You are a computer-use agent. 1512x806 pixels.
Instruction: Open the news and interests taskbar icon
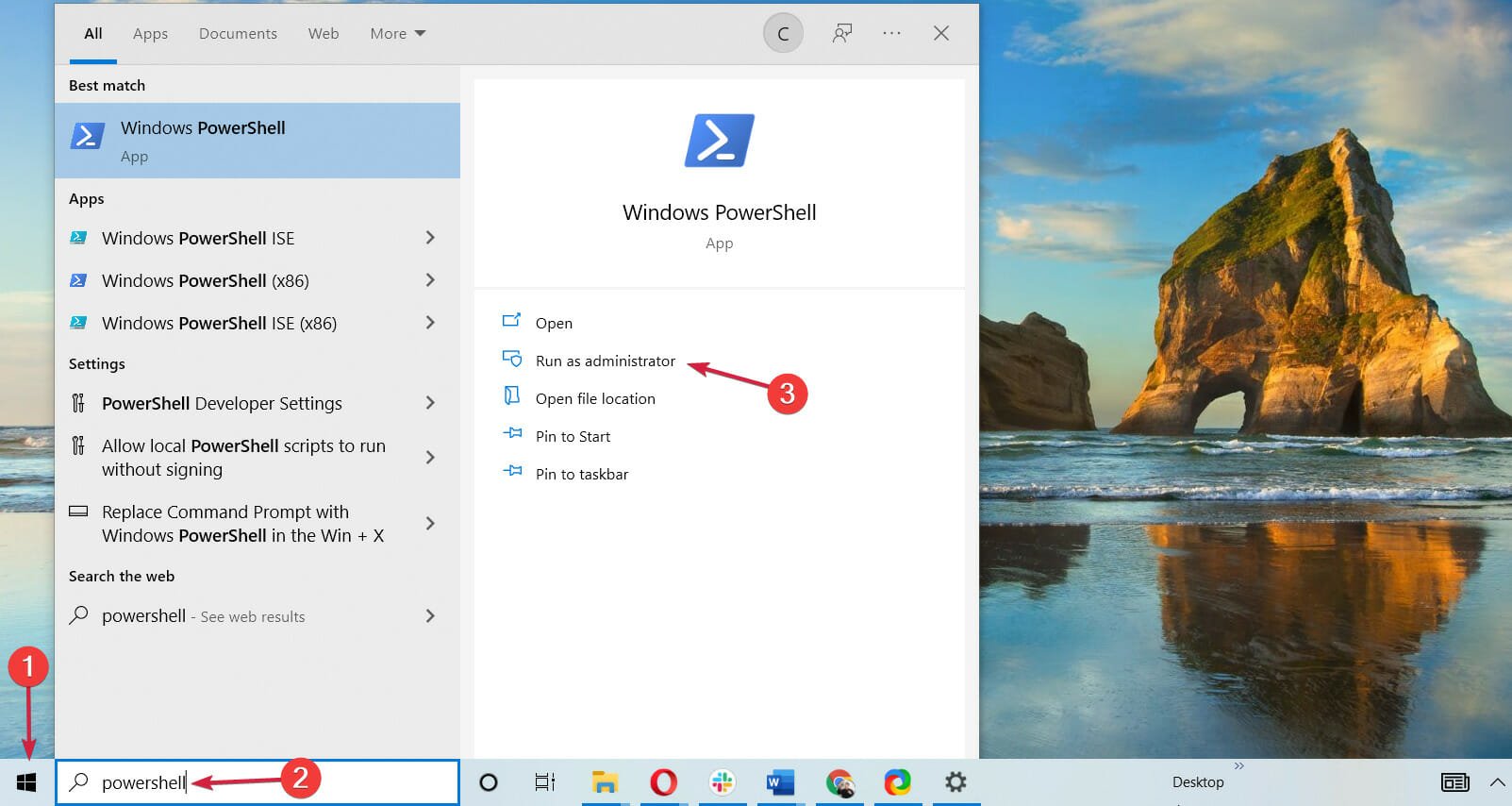(1455, 782)
